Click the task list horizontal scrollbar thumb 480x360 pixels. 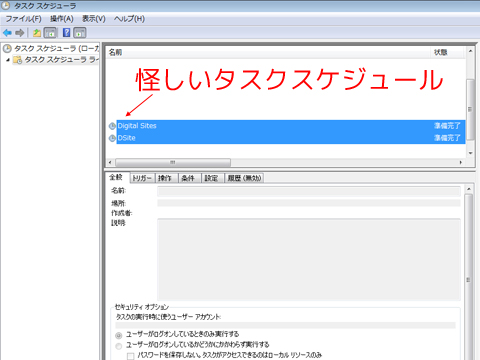tap(173, 162)
